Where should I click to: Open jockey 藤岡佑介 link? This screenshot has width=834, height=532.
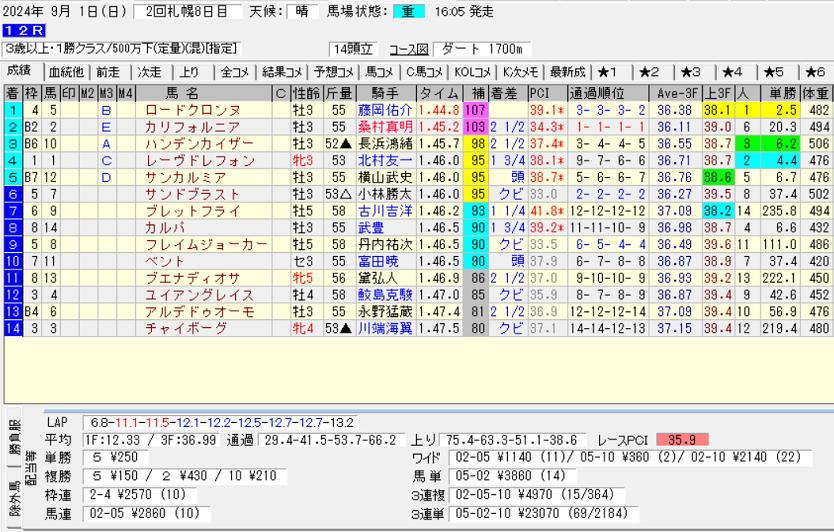383,110
